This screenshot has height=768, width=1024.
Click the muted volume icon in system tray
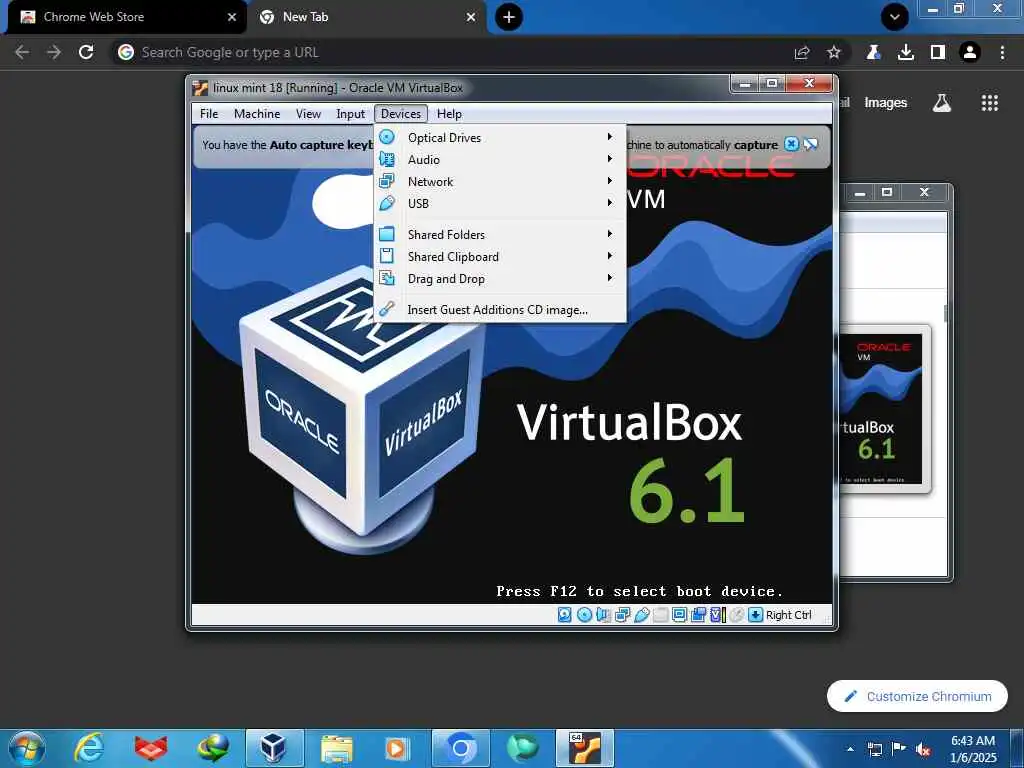pos(923,750)
